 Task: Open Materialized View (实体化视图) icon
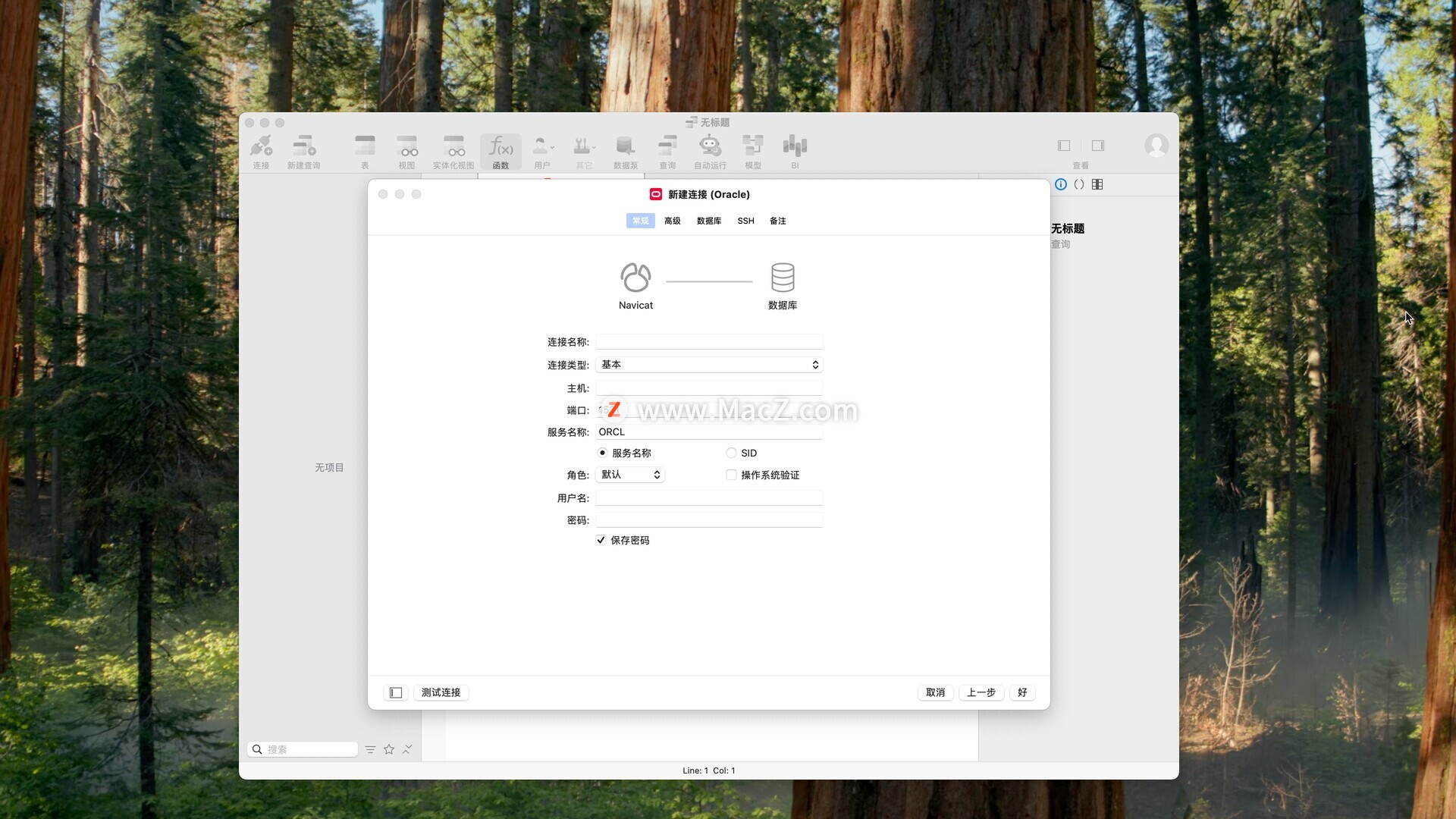(453, 152)
